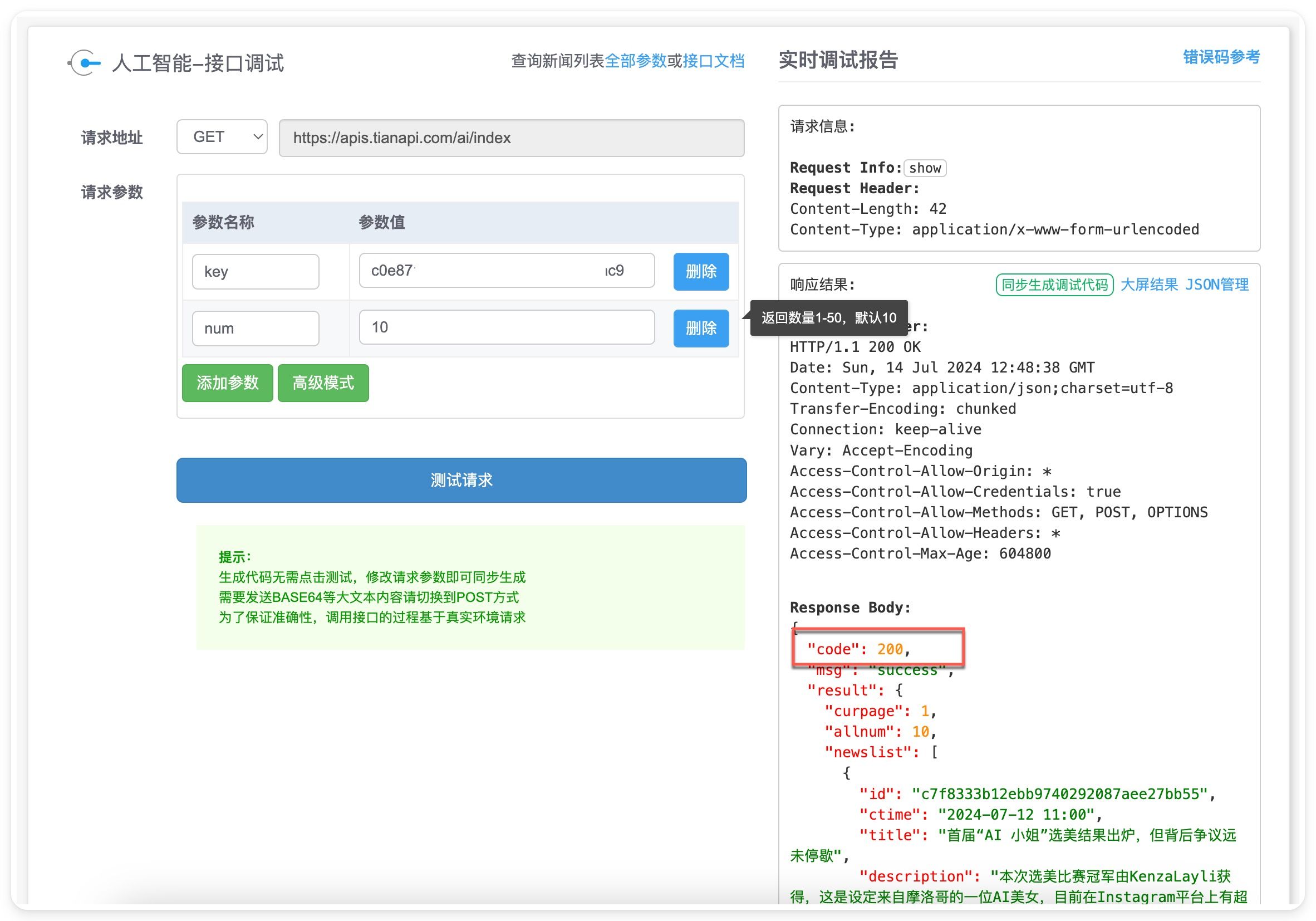Screen dimensions: 1316x921
Task: Open the GET request method dropdown
Action: pos(222,137)
